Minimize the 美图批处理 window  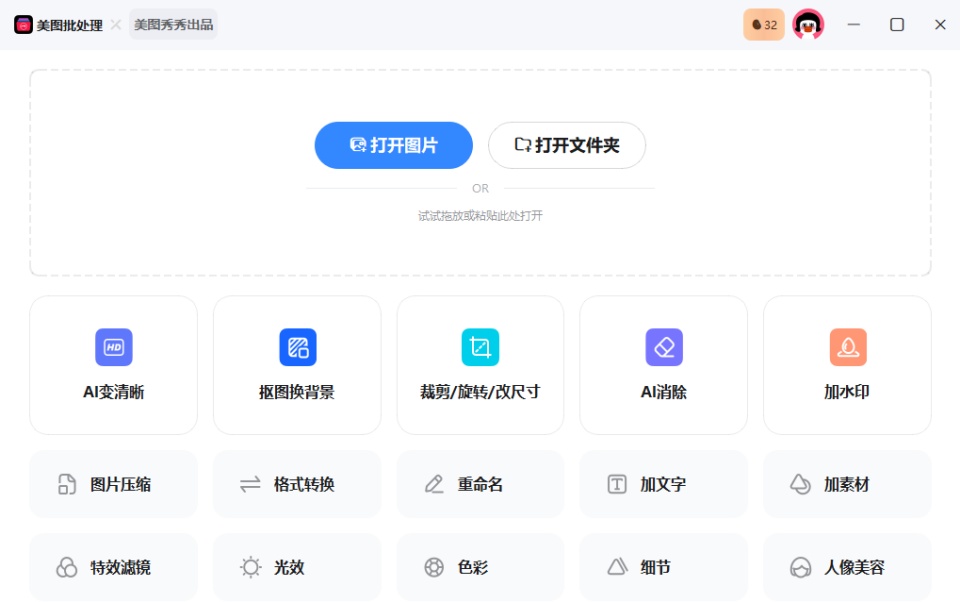click(x=853, y=24)
